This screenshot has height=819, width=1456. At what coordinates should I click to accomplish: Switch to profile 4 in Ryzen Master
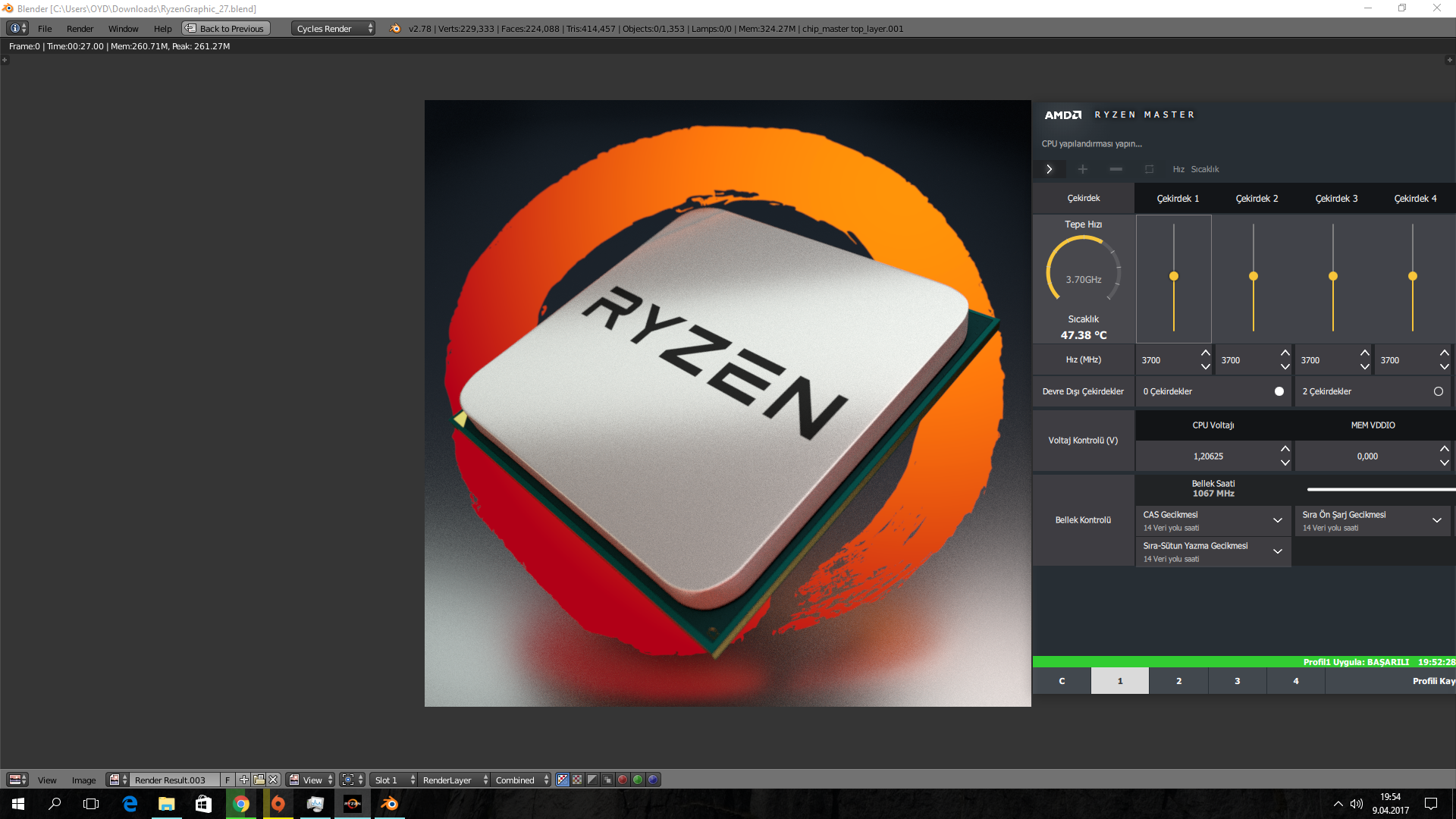1296,681
